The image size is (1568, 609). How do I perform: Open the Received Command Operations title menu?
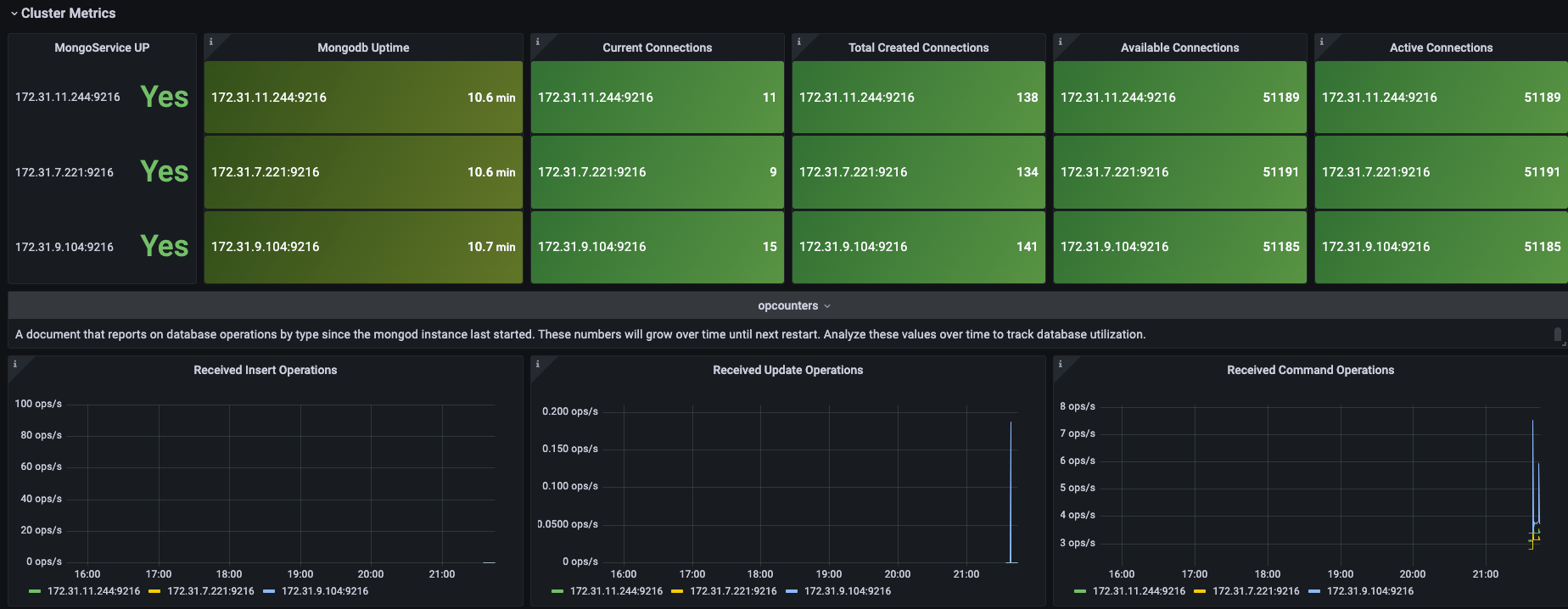pos(1310,370)
